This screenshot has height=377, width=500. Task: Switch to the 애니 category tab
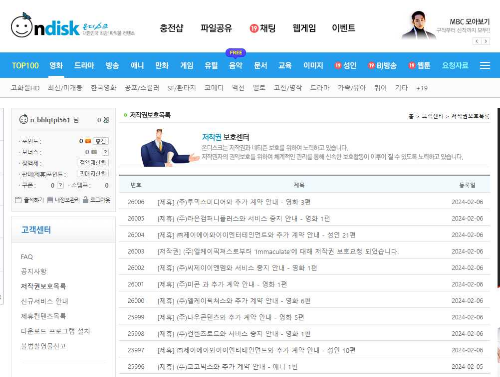coord(137,65)
